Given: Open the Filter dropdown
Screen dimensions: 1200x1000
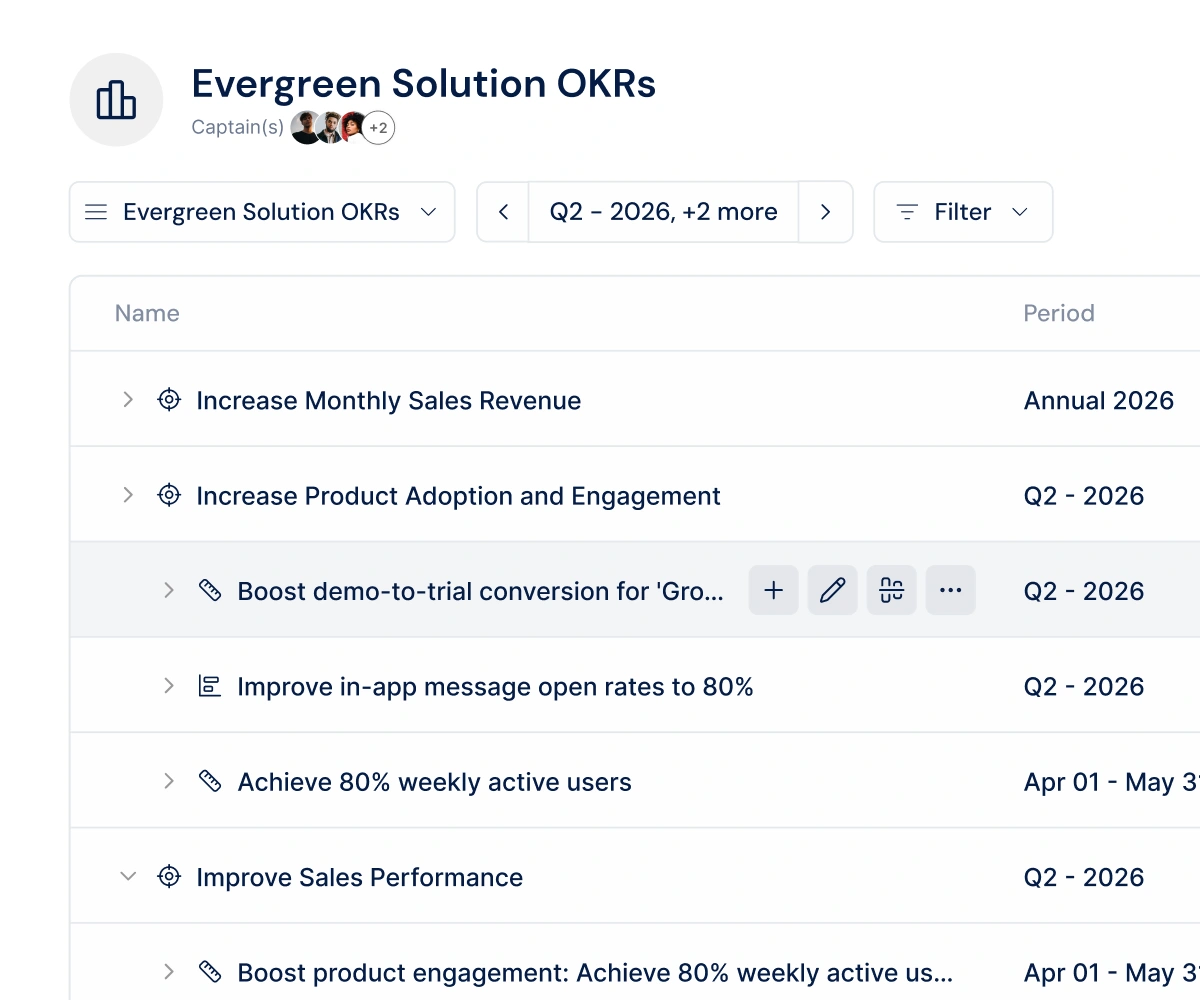Looking at the screenshot, I should pos(963,212).
